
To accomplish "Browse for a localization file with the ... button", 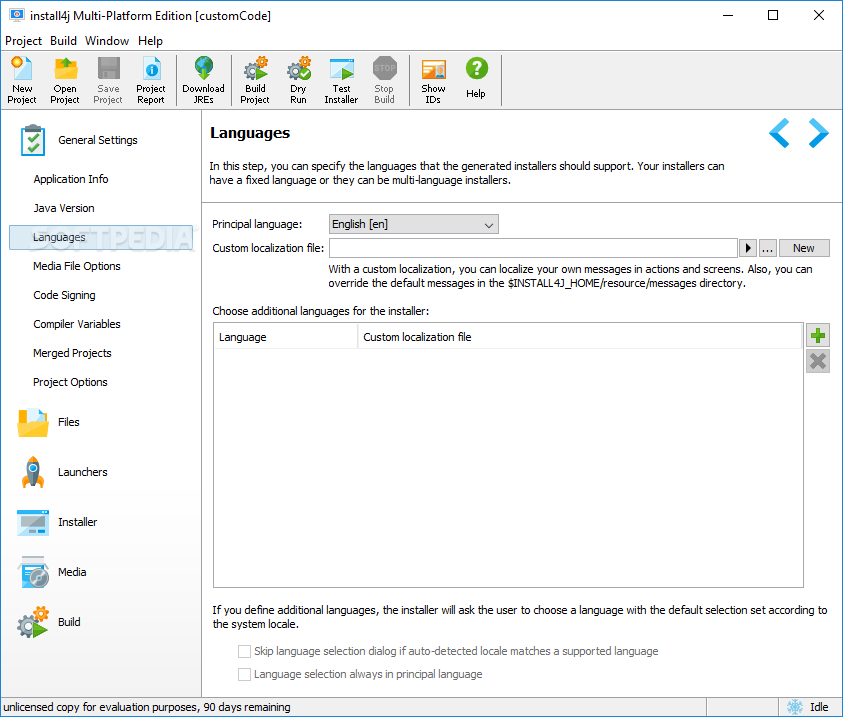I will [768, 248].
